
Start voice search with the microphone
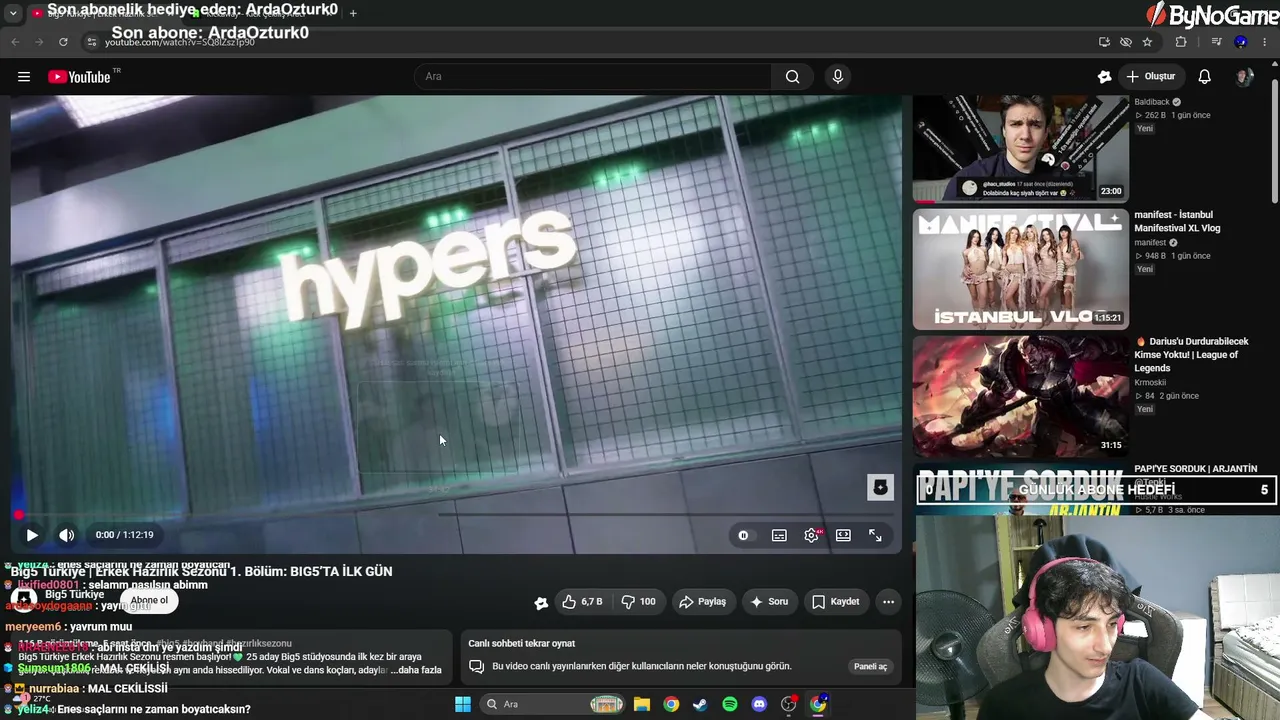[x=838, y=77]
